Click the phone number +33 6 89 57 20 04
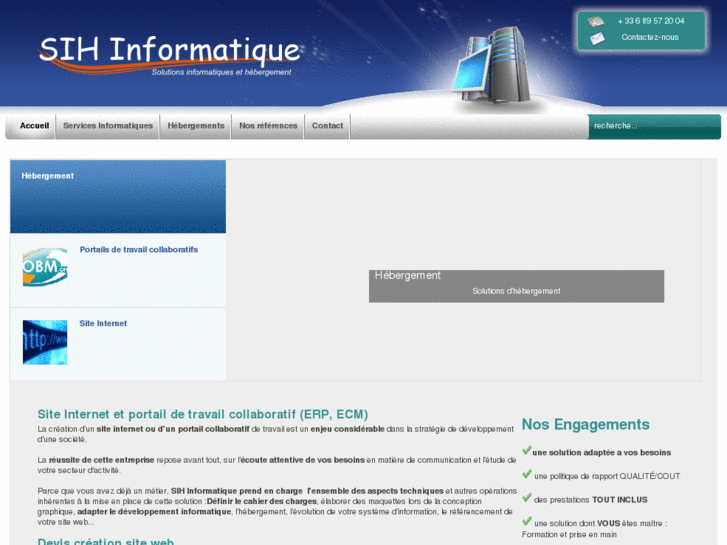Image resolution: width=727 pixels, height=545 pixels. click(x=650, y=21)
